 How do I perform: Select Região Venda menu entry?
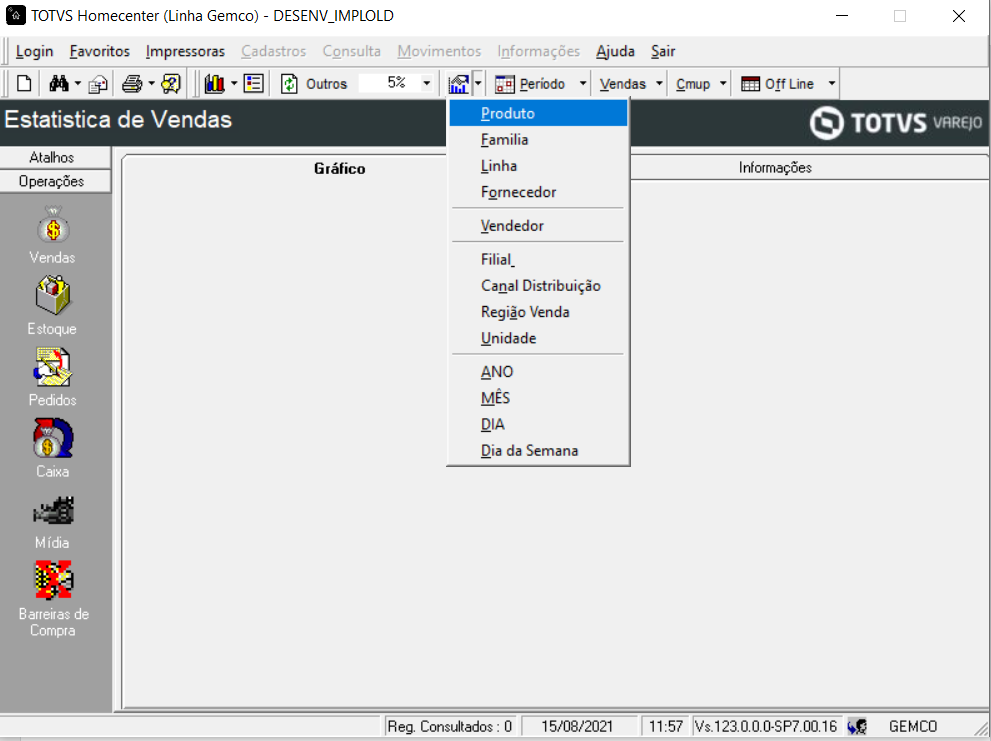(x=538, y=312)
